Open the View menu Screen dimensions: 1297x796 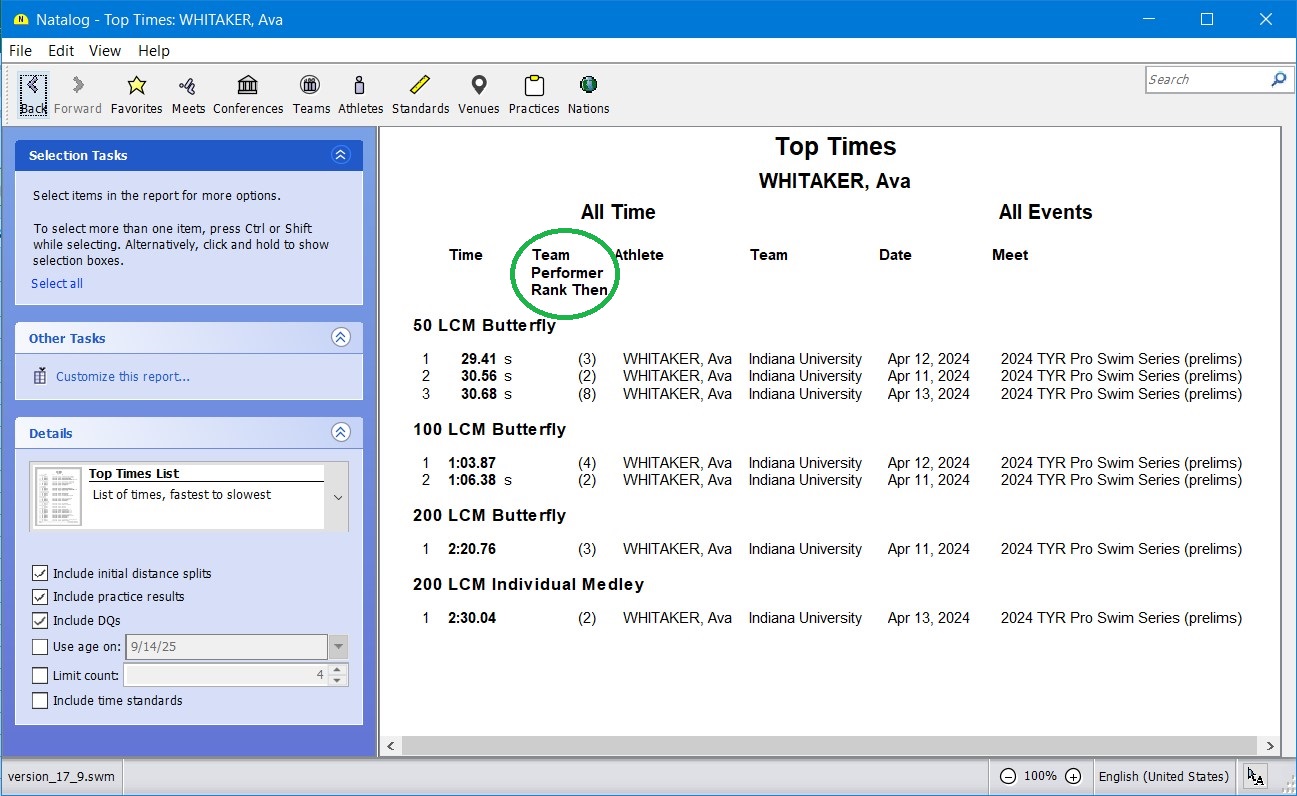click(104, 51)
